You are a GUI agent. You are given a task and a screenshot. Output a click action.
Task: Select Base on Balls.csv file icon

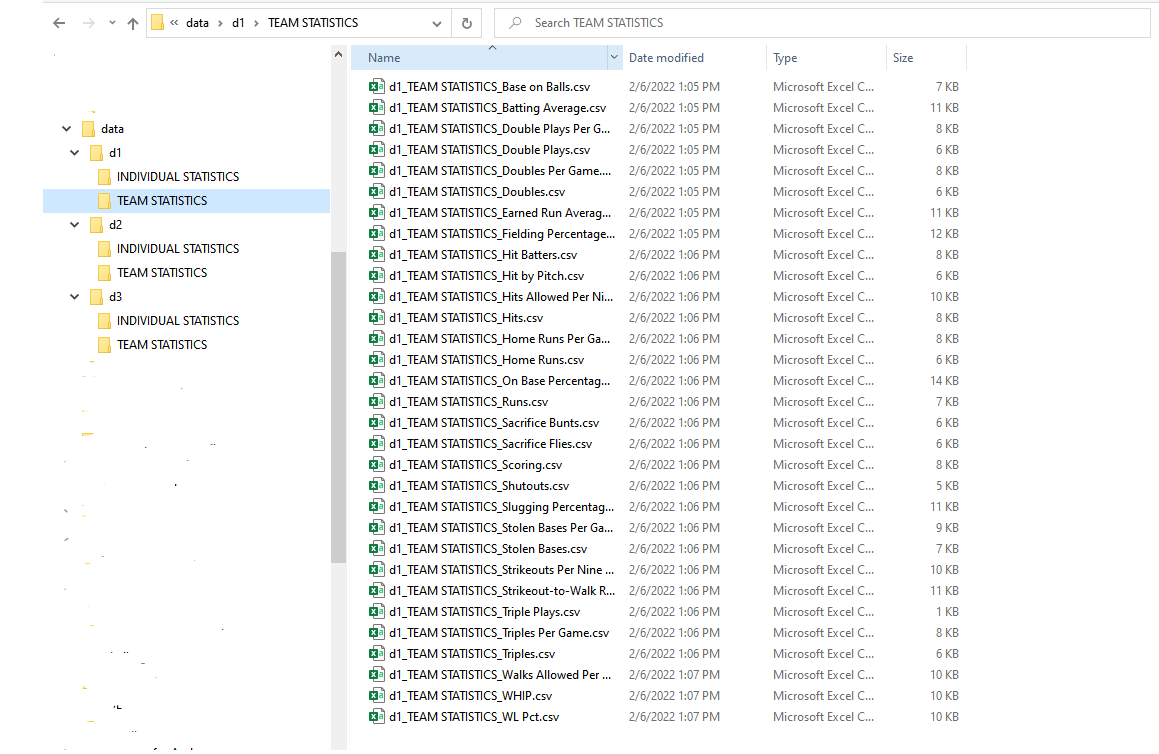tap(377, 86)
